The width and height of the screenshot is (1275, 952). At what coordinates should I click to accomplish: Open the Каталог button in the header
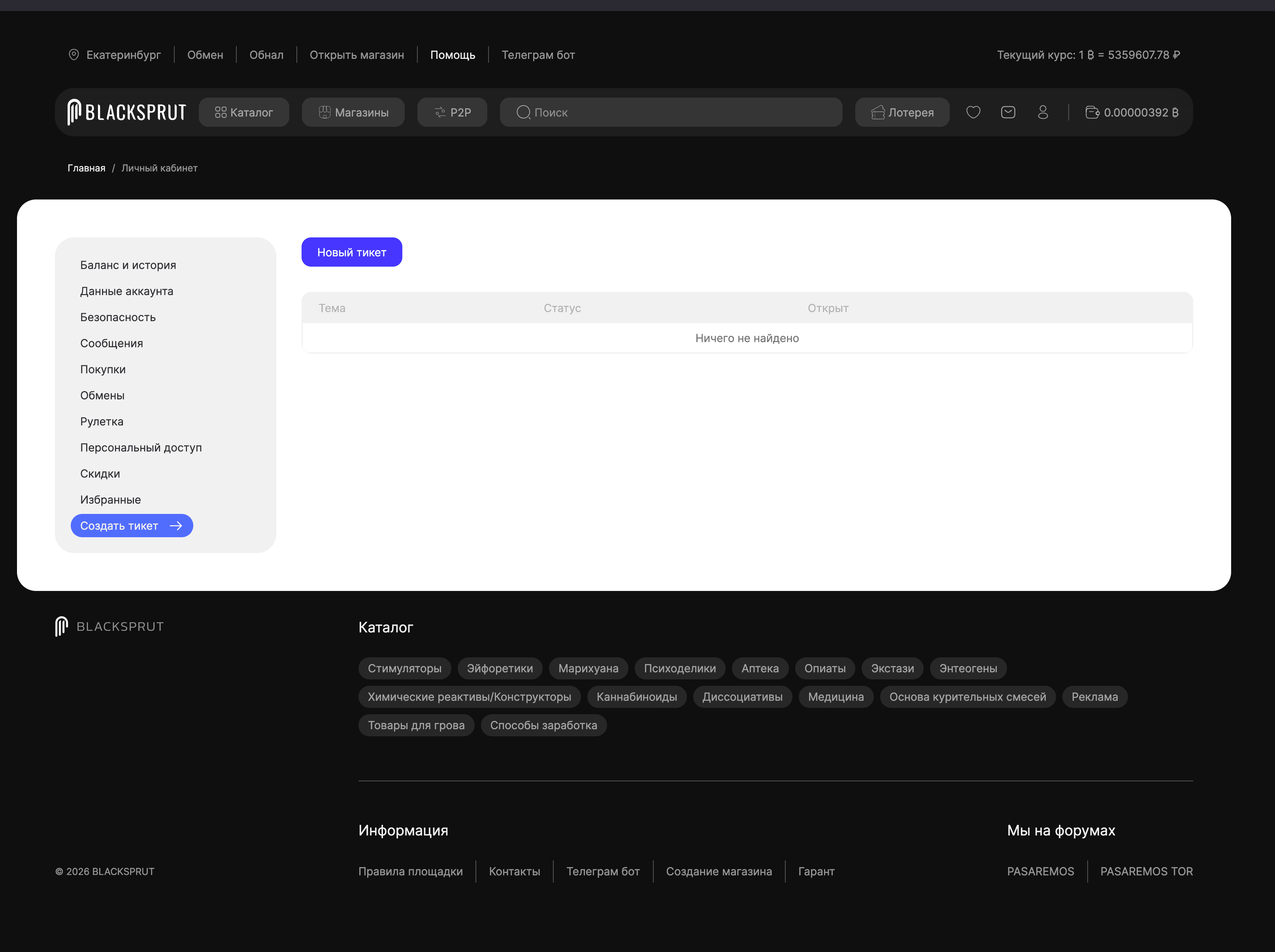[244, 112]
